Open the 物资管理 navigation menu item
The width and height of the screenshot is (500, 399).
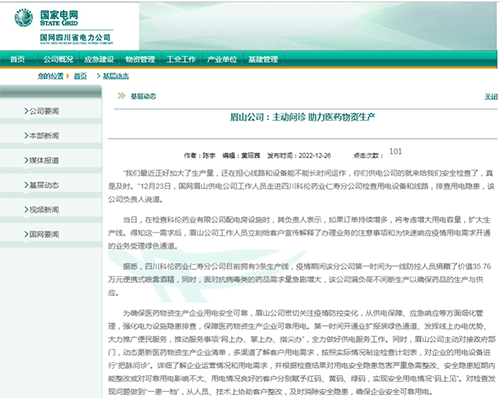tap(140, 59)
